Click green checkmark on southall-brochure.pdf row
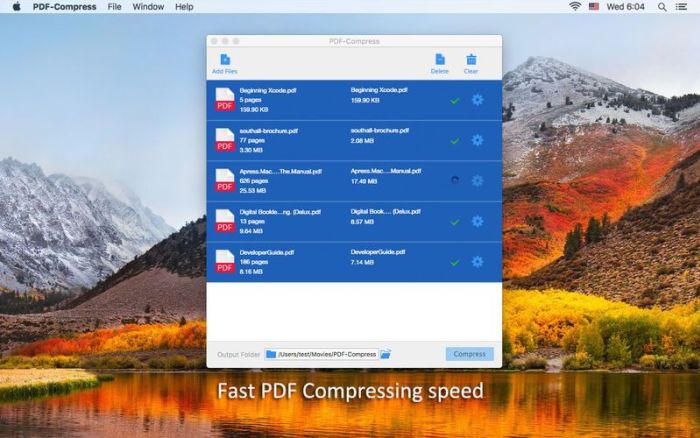The image size is (700, 438). point(454,141)
